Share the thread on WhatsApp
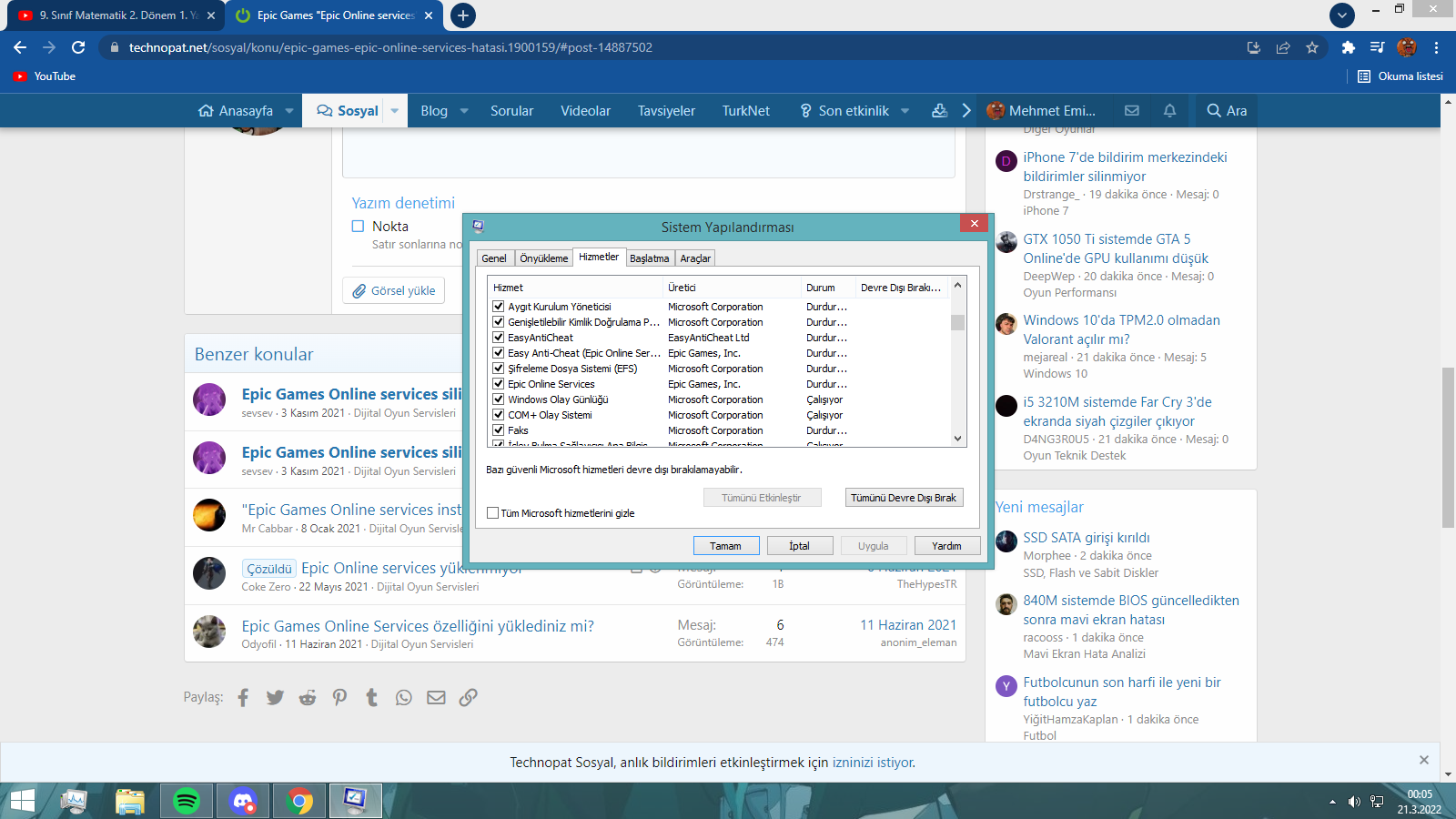Image resolution: width=1456 pixels, height=819 pixels. 404,697
